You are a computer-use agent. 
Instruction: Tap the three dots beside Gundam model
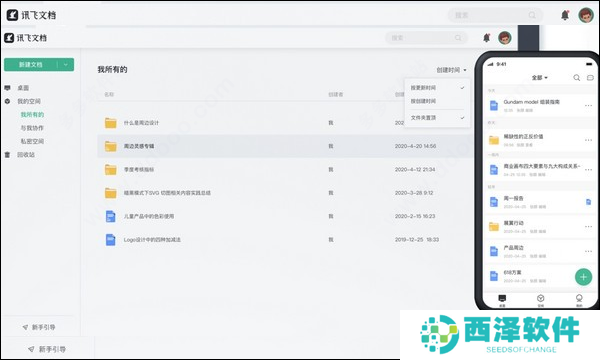pyautogui.click(x=588, y=106)
